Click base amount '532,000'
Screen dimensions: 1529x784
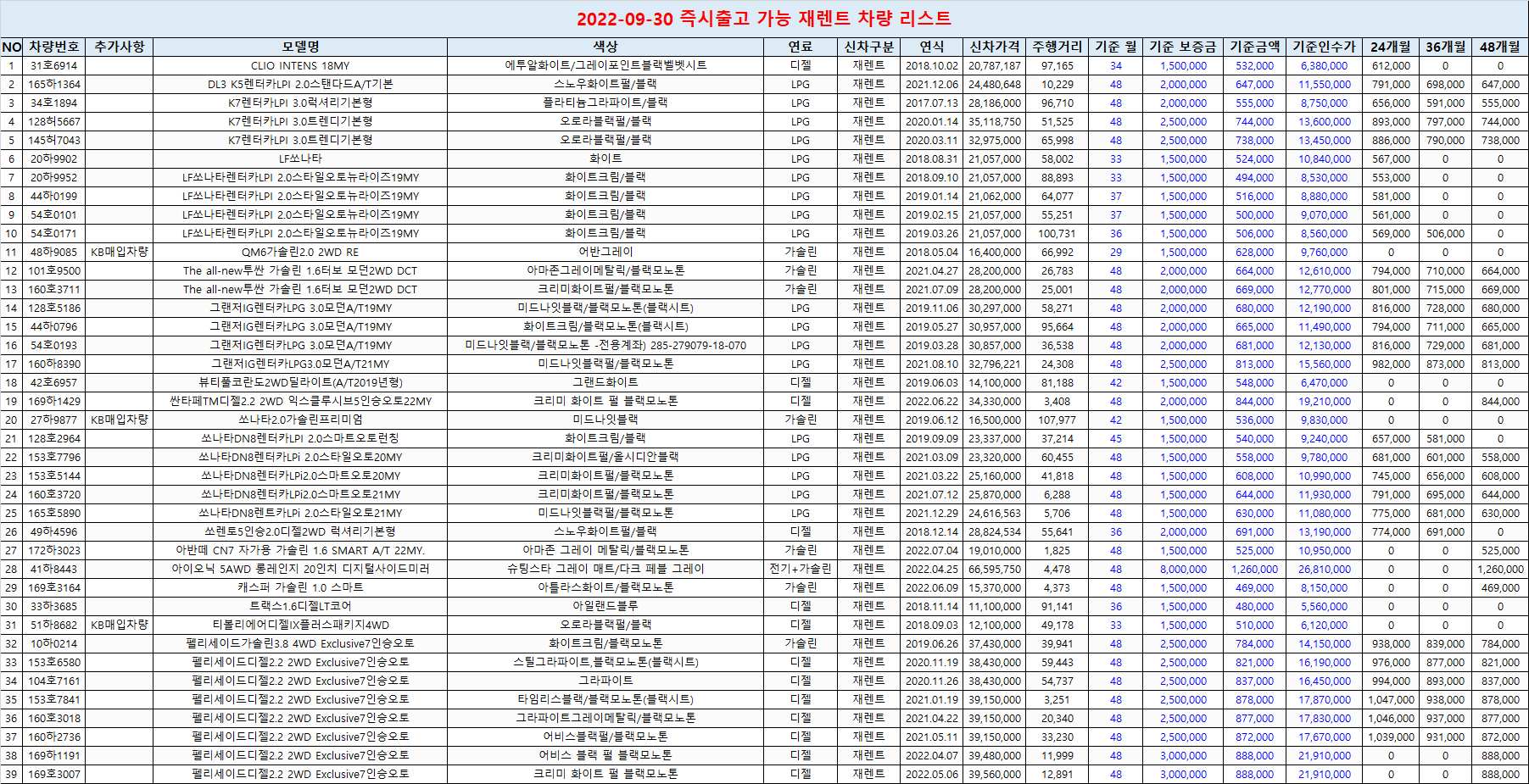1254,65
